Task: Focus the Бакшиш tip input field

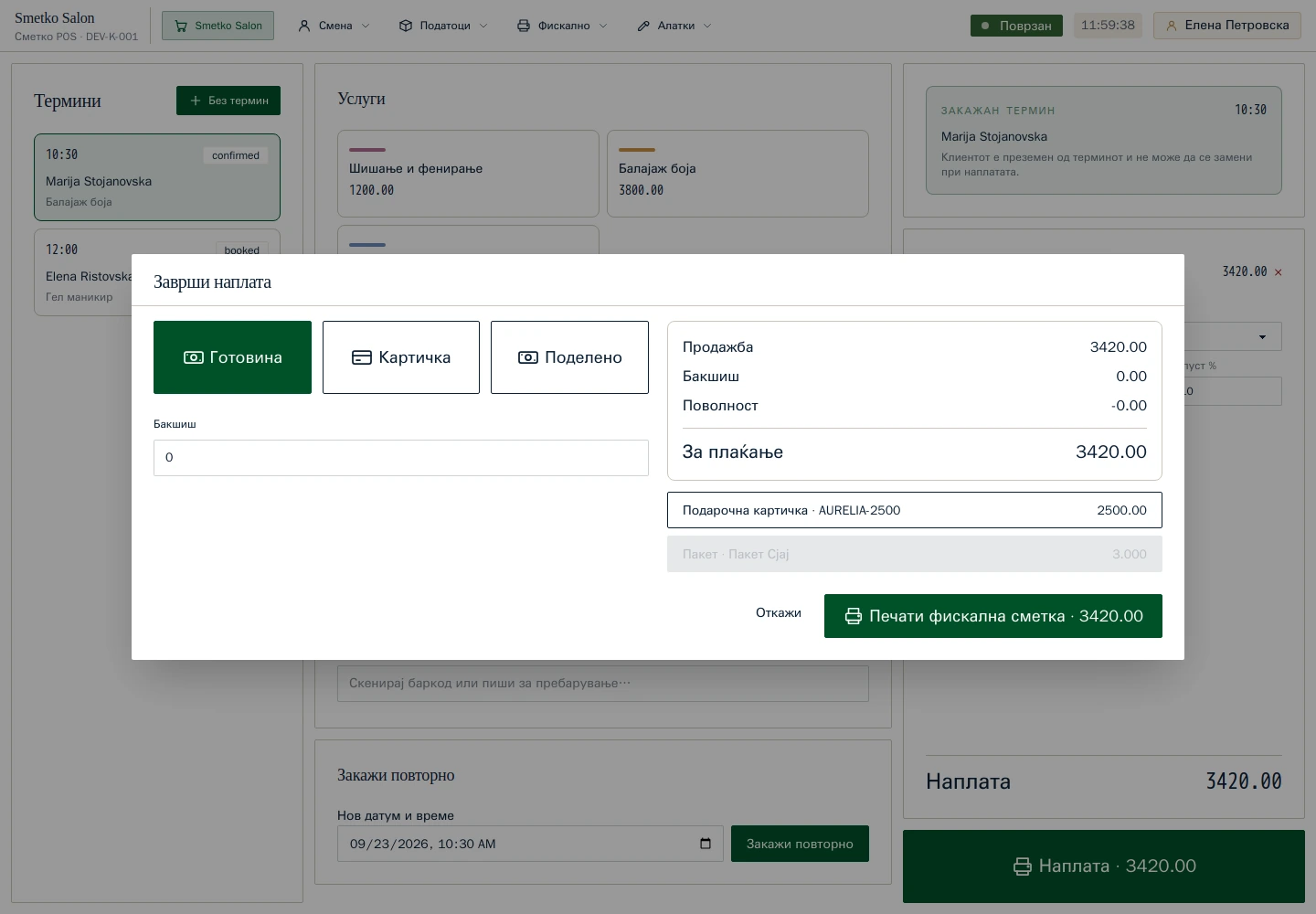Action: click(401, 458)
